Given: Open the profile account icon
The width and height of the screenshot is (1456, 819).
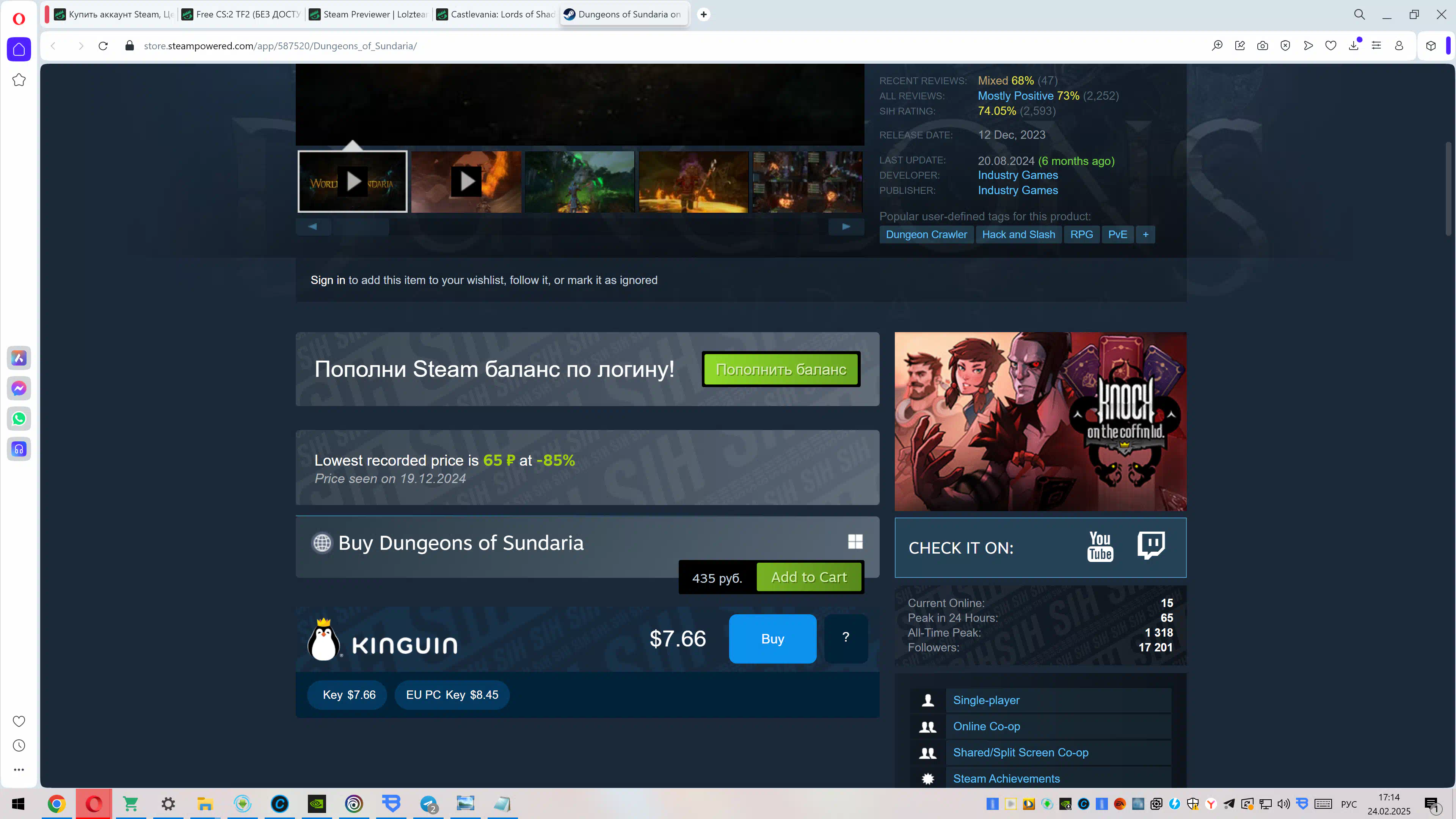Looking at the screenshot, I should pos(1399,46).
